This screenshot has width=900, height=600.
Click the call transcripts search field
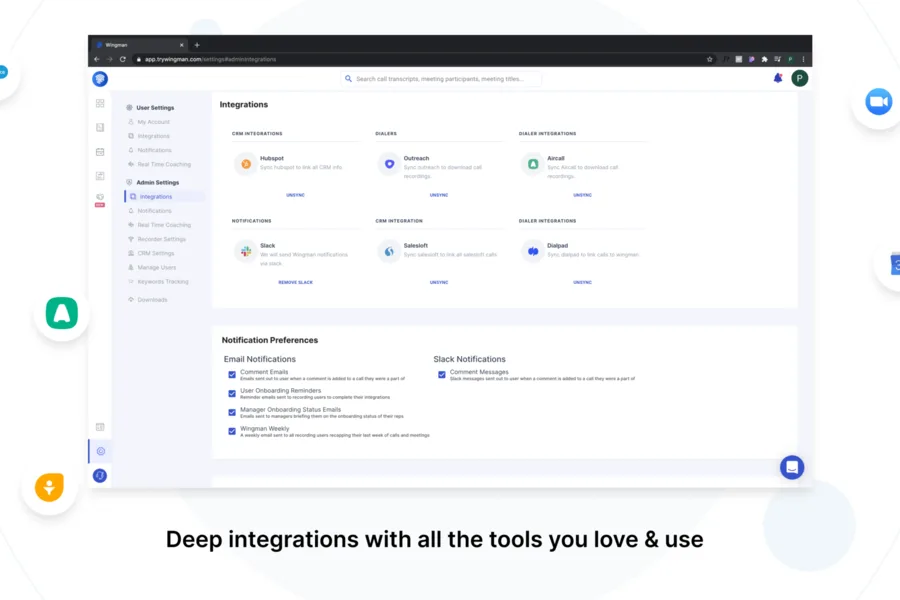click(x=441, y=79)
